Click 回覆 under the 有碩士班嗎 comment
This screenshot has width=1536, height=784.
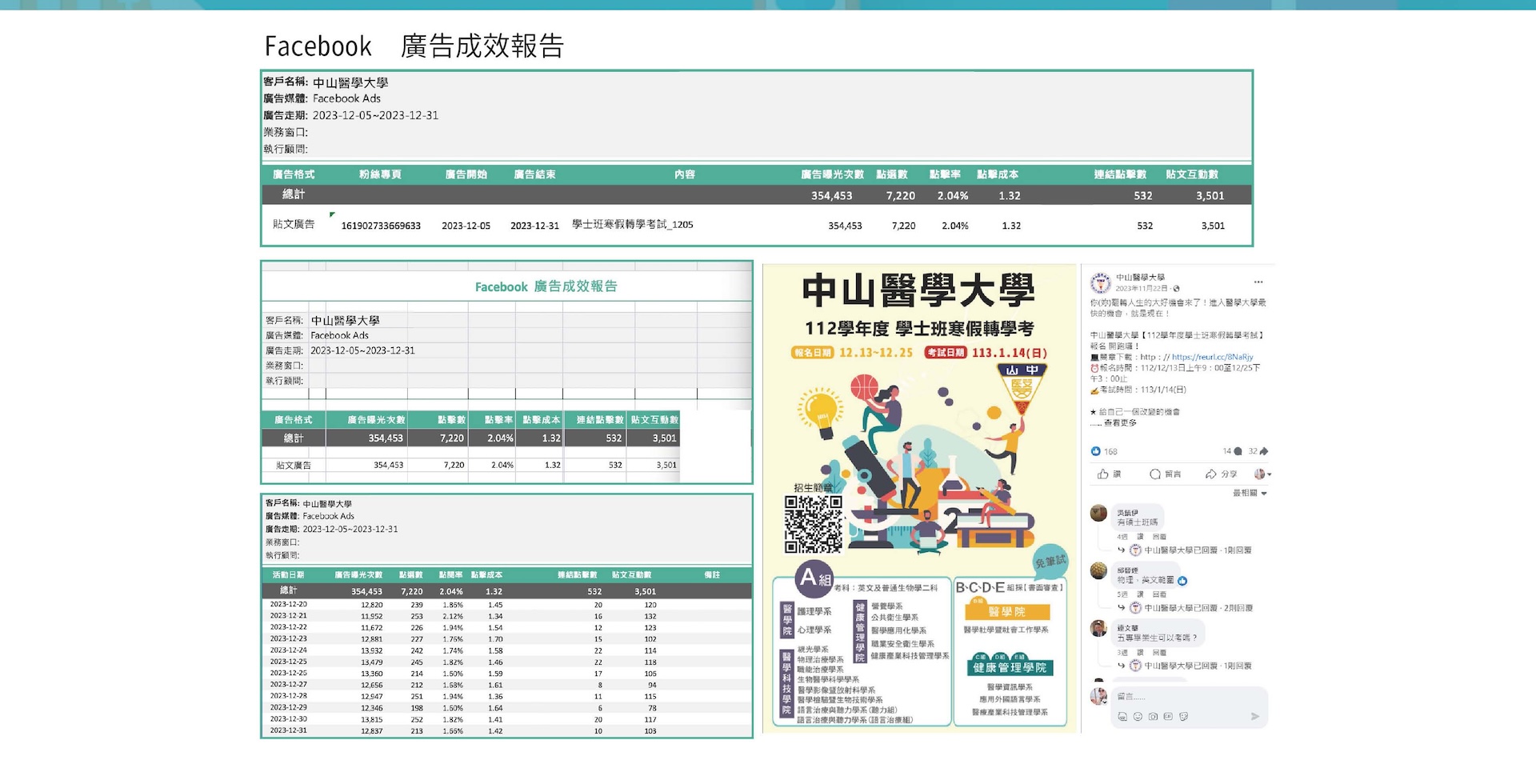pos(1159,537)
